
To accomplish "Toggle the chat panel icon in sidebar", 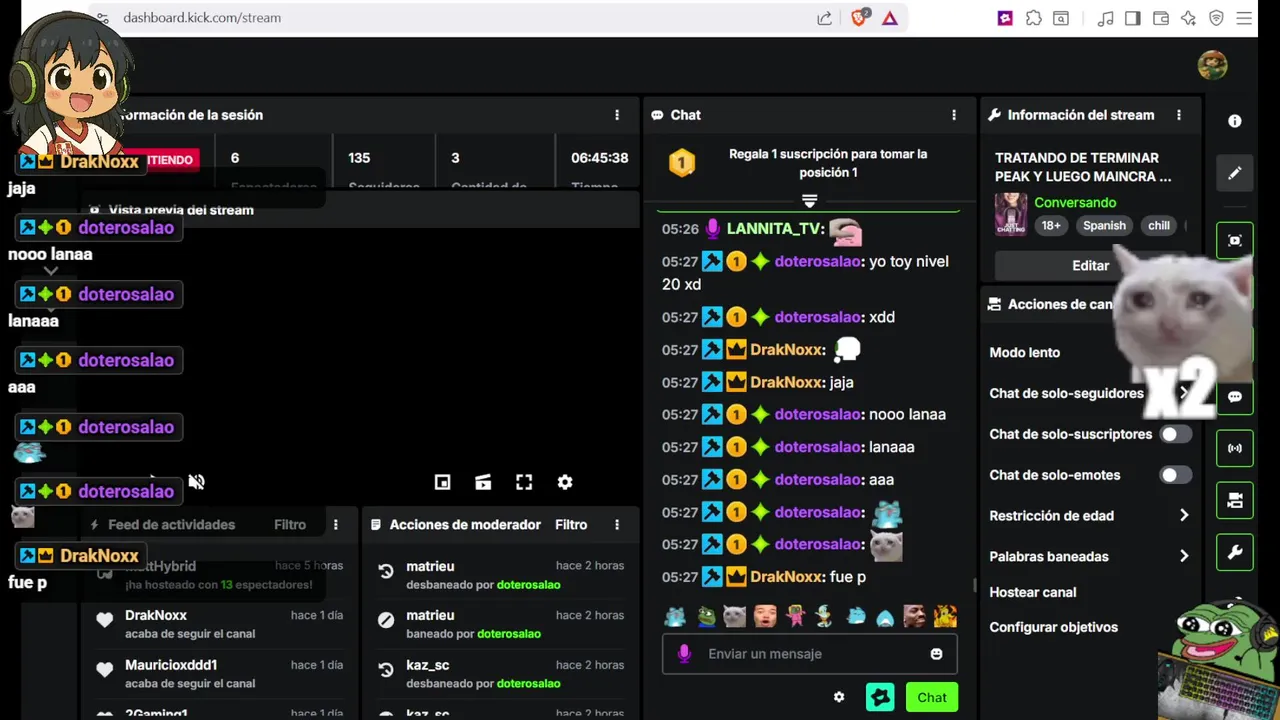I will (x=1235, y=397).
